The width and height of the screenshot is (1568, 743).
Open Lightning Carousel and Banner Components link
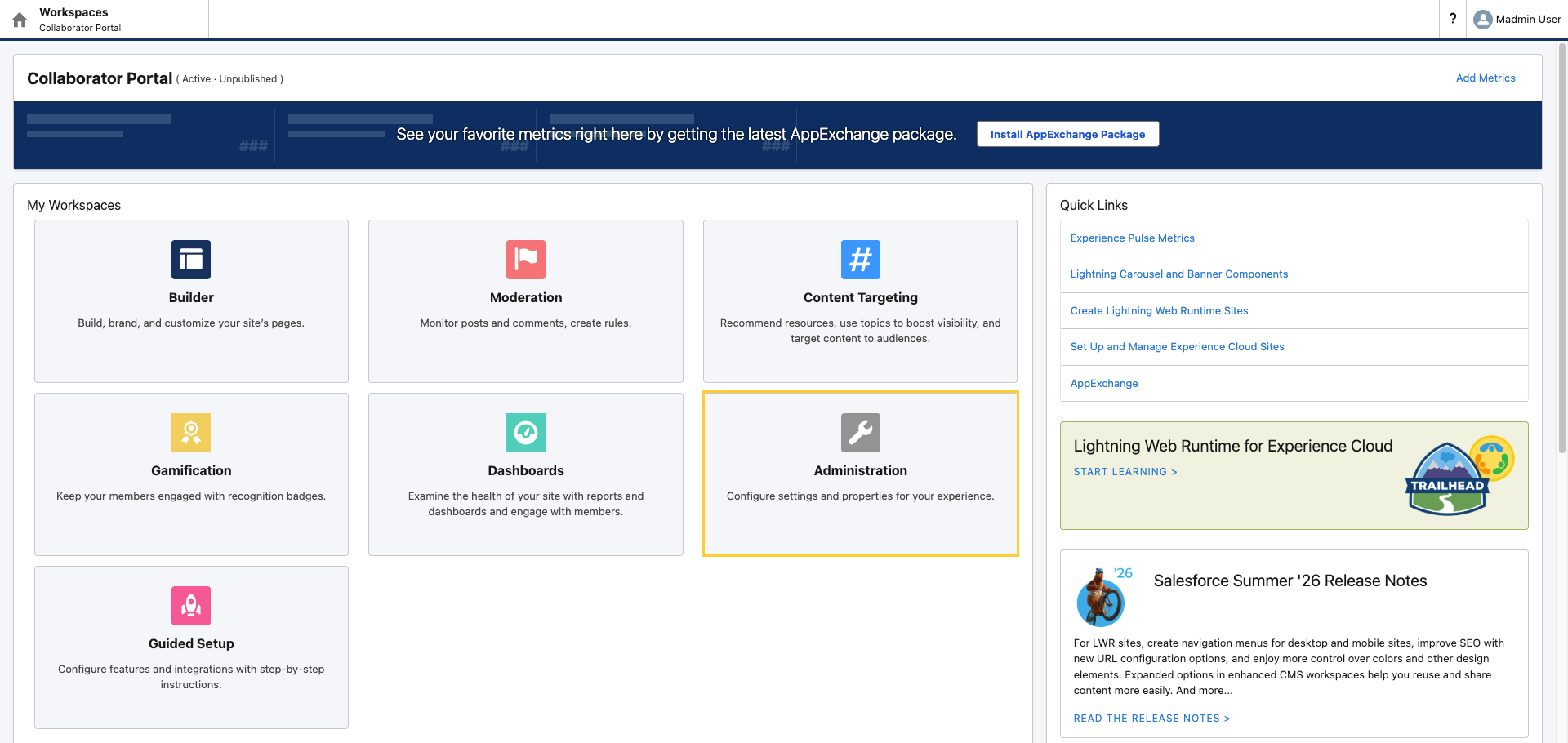click(1178, 274)
